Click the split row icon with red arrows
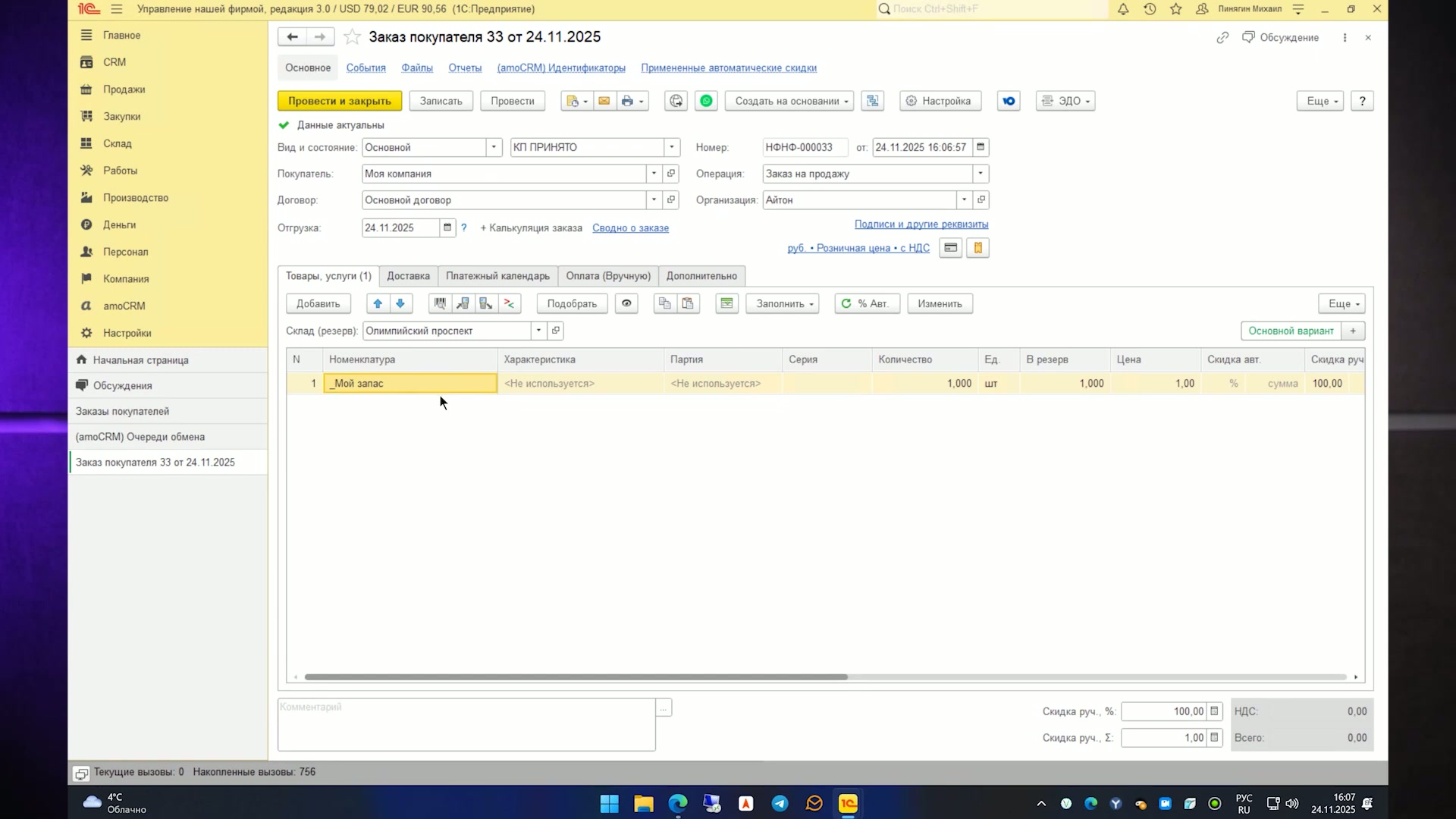Screen dimensions: 1456x819 point(509,303)
